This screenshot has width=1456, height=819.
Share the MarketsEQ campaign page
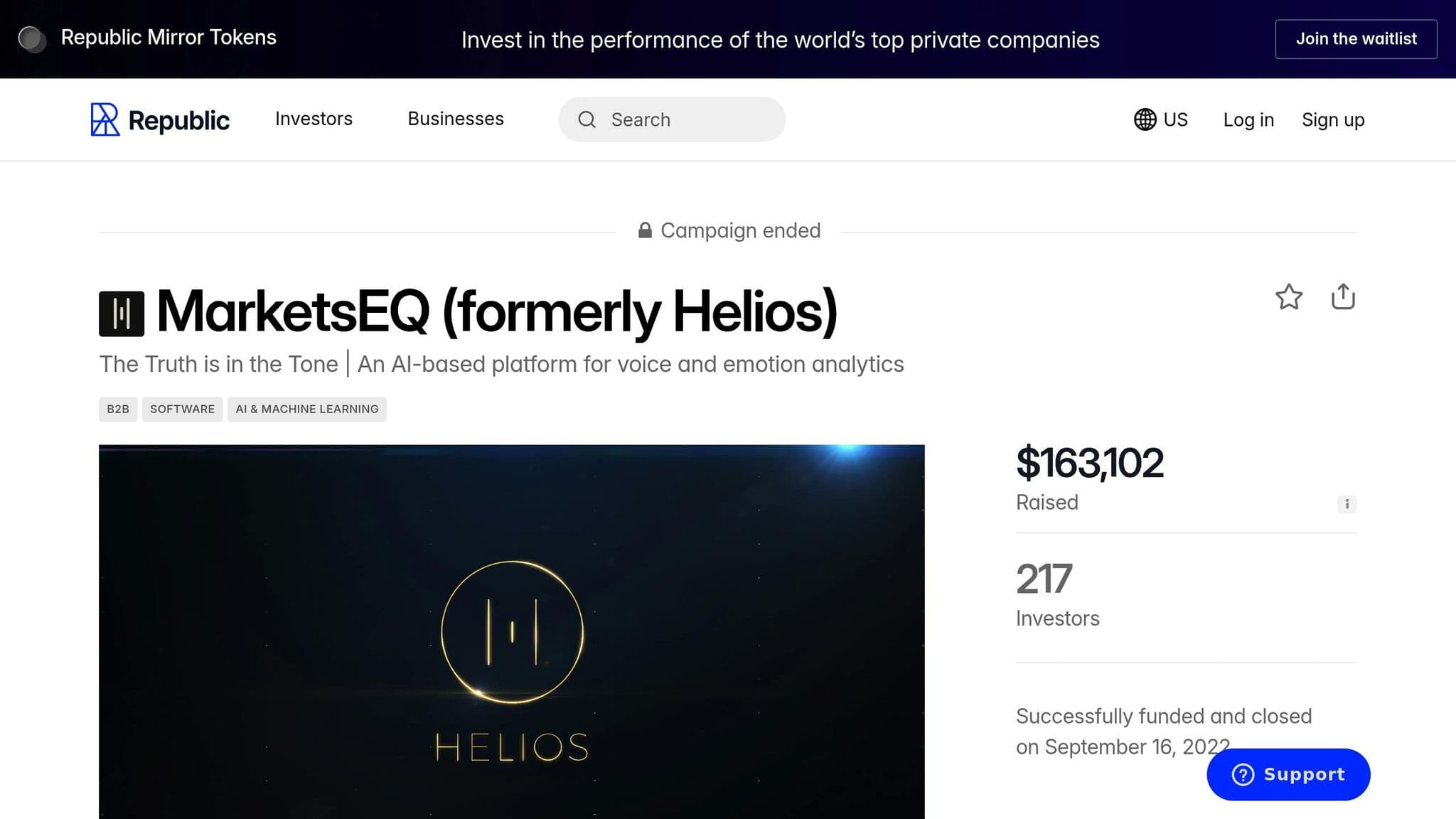(x=1343, y=298)
